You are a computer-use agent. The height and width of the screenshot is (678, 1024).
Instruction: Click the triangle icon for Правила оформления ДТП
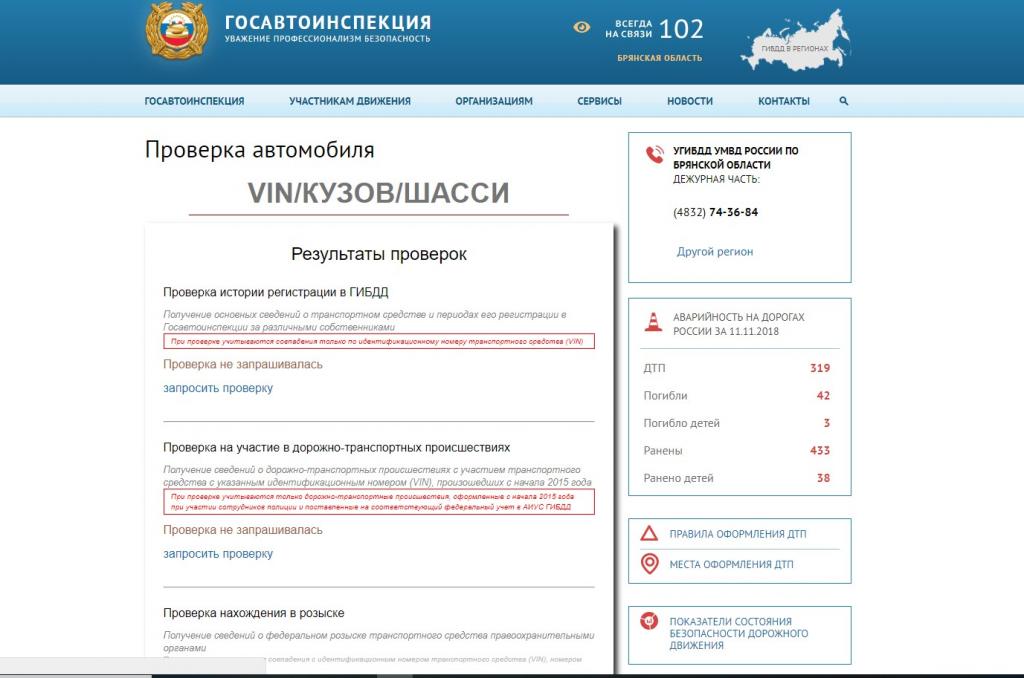click(649, 534)
